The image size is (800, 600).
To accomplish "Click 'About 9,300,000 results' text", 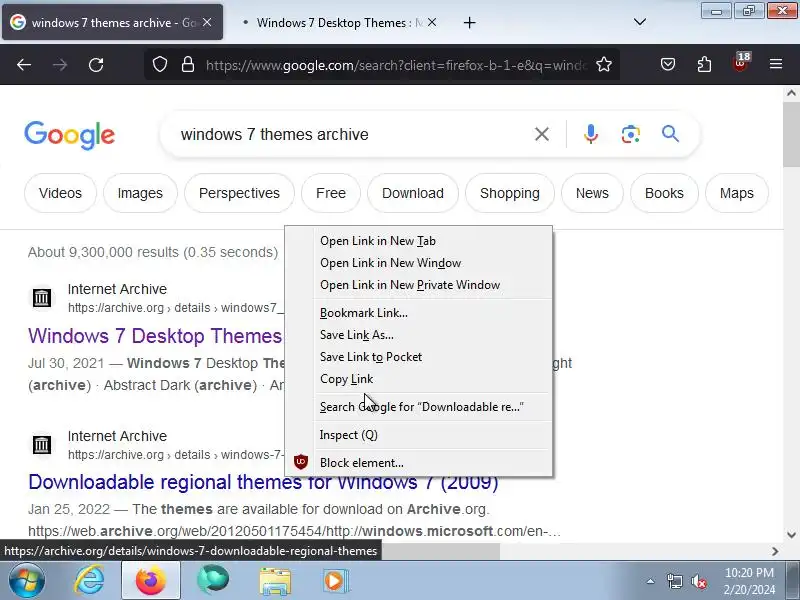I will (x=153, y=252).
